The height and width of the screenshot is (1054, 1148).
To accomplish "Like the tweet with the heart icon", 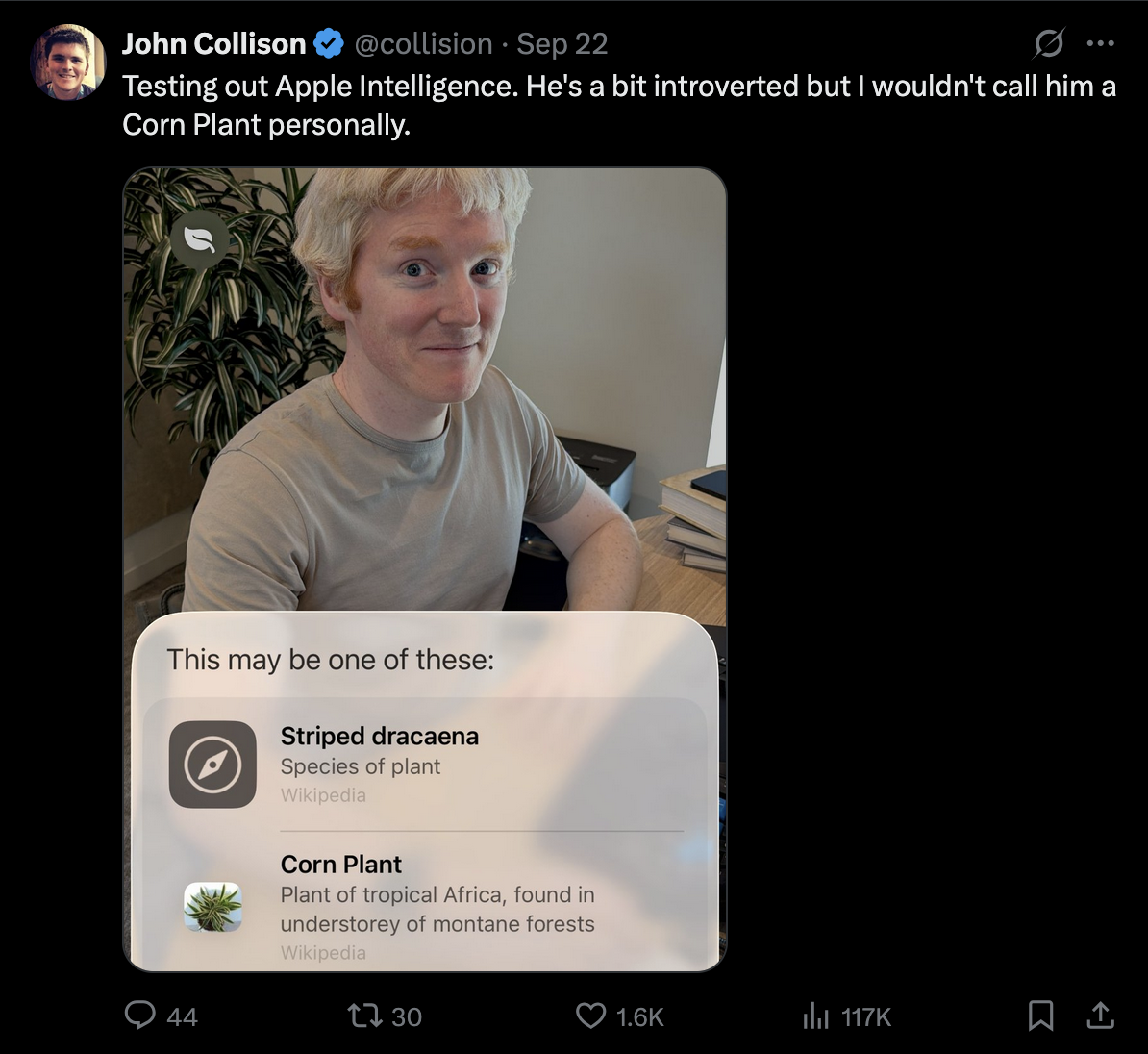I will (590, 1016).
